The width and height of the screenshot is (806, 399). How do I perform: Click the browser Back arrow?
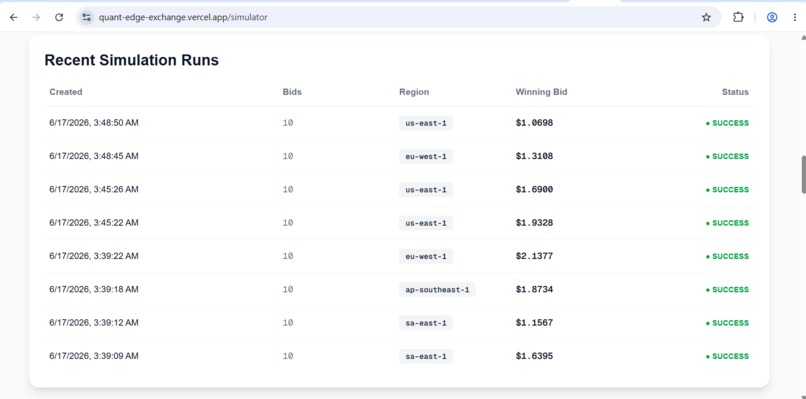[14, 17]
